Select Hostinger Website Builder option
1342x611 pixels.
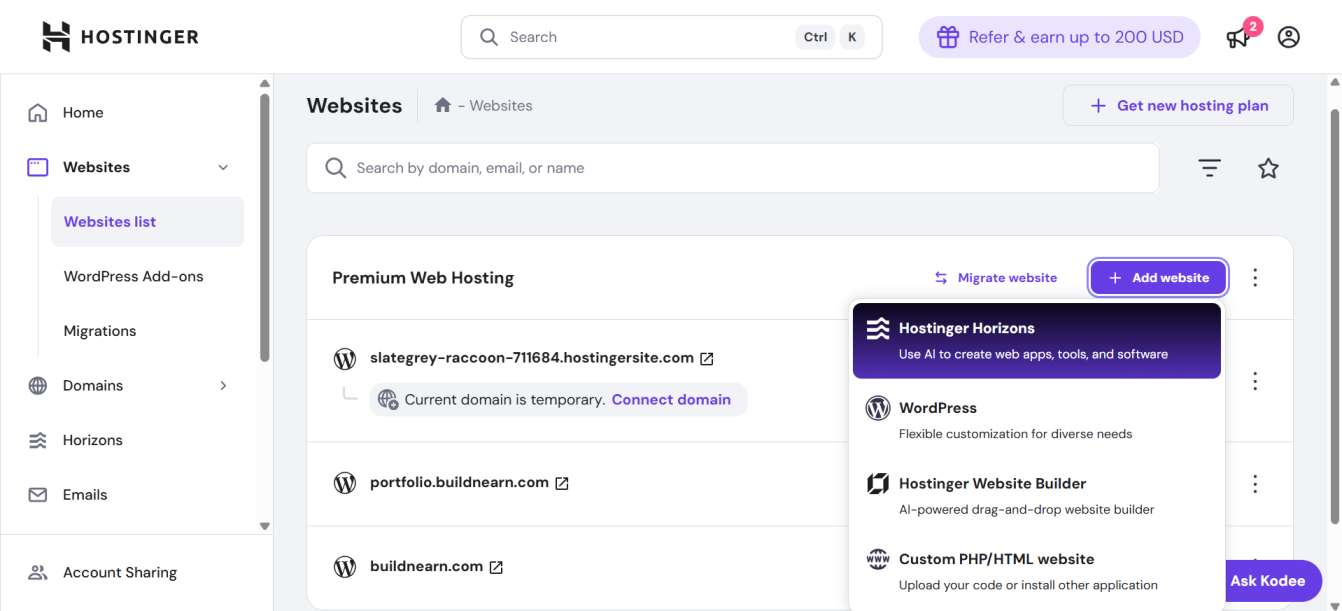tap(1036, 496)
